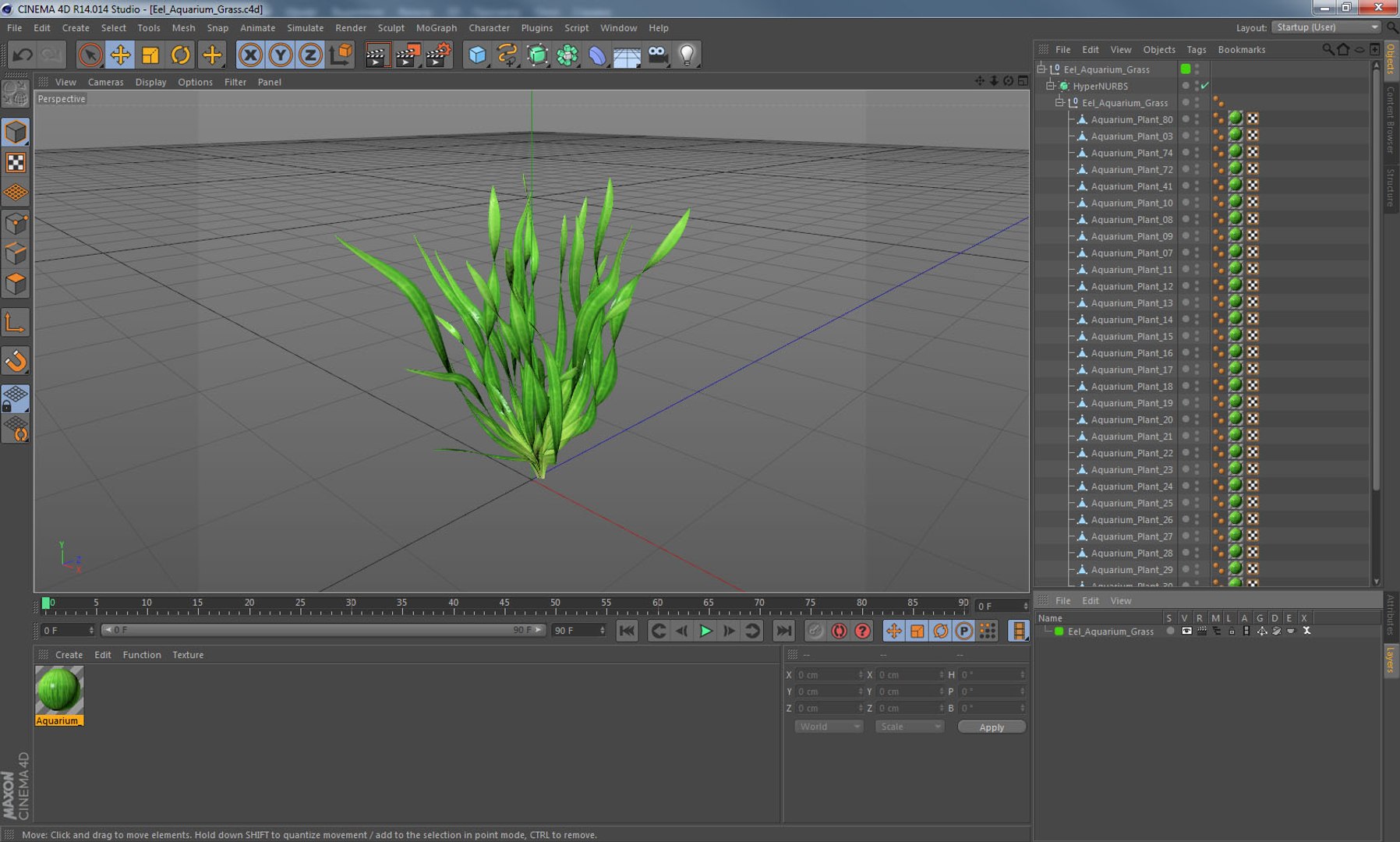1400x842 pixels.
Task: Toggle the coordinate system icon
Action: pyautogui.click(x=341, y=55)
